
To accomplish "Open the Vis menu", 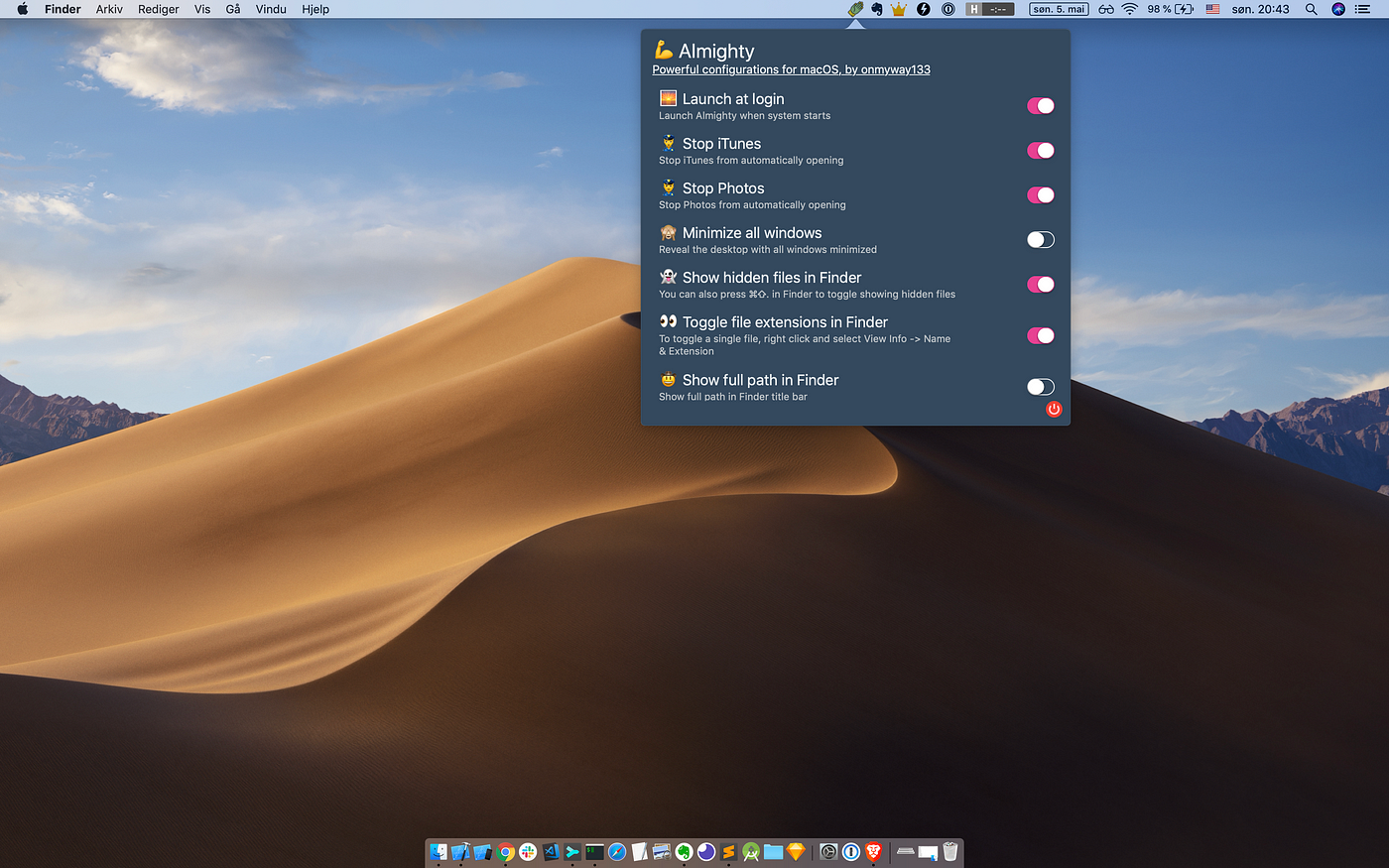I will [202, 9].
